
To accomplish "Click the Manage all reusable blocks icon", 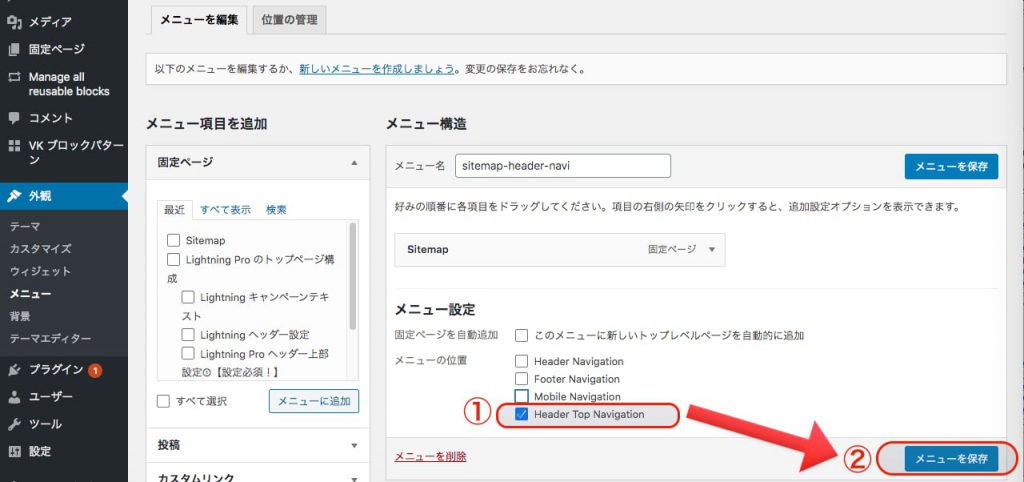I will pyautogui.click(x=14, y=77).
